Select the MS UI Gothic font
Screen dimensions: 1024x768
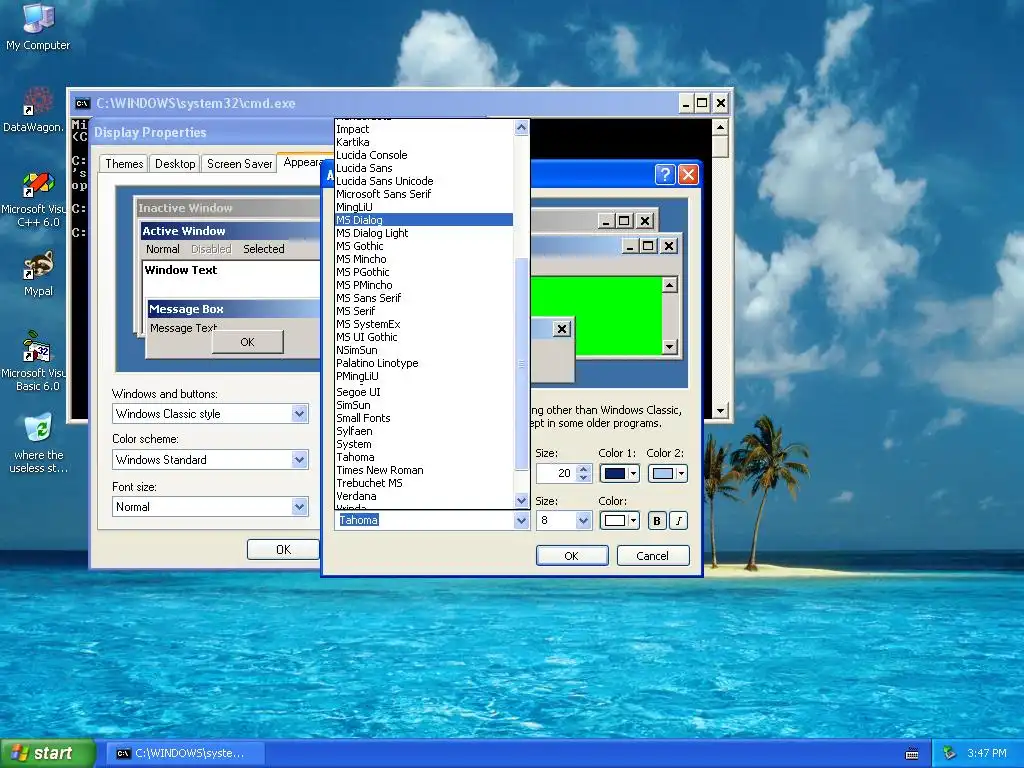424,337
